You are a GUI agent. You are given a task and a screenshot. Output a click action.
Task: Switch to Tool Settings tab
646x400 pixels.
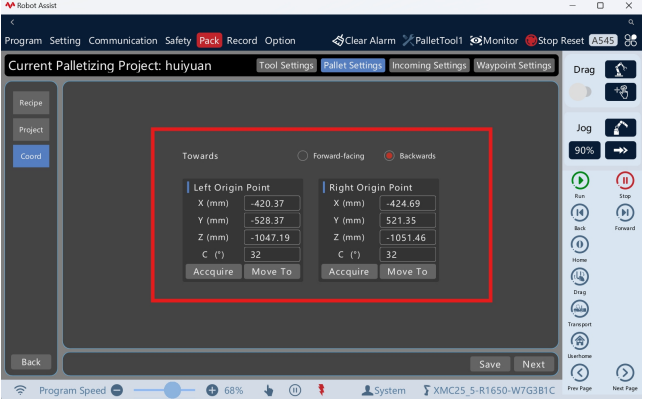tap(287, 65)
